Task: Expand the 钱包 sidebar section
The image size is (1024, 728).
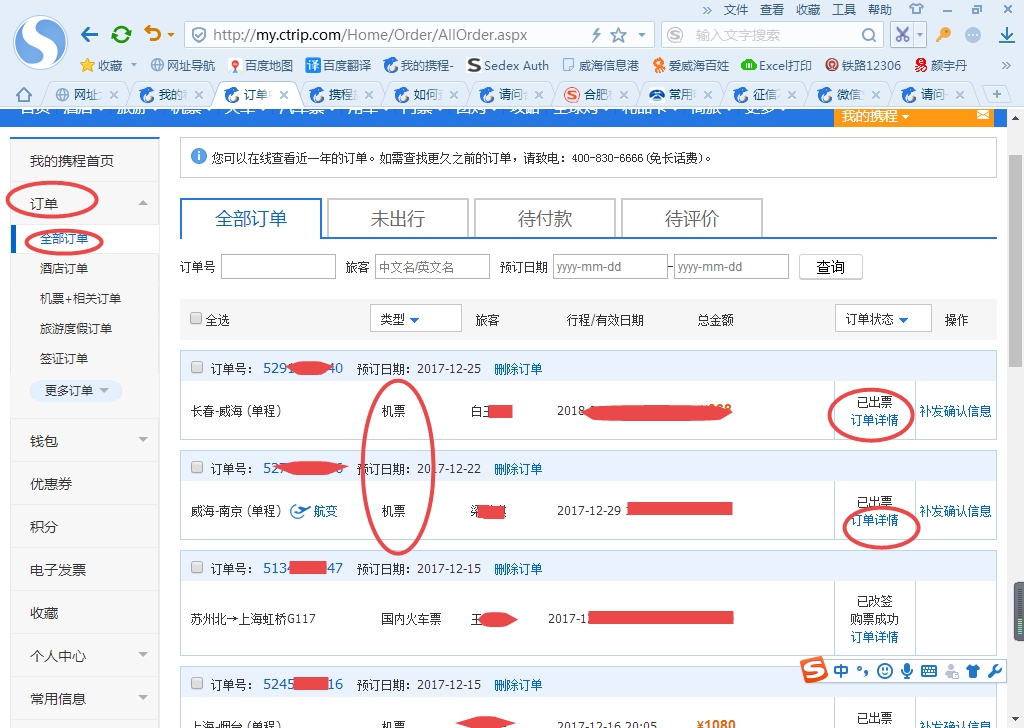Action: coord(143,440)
